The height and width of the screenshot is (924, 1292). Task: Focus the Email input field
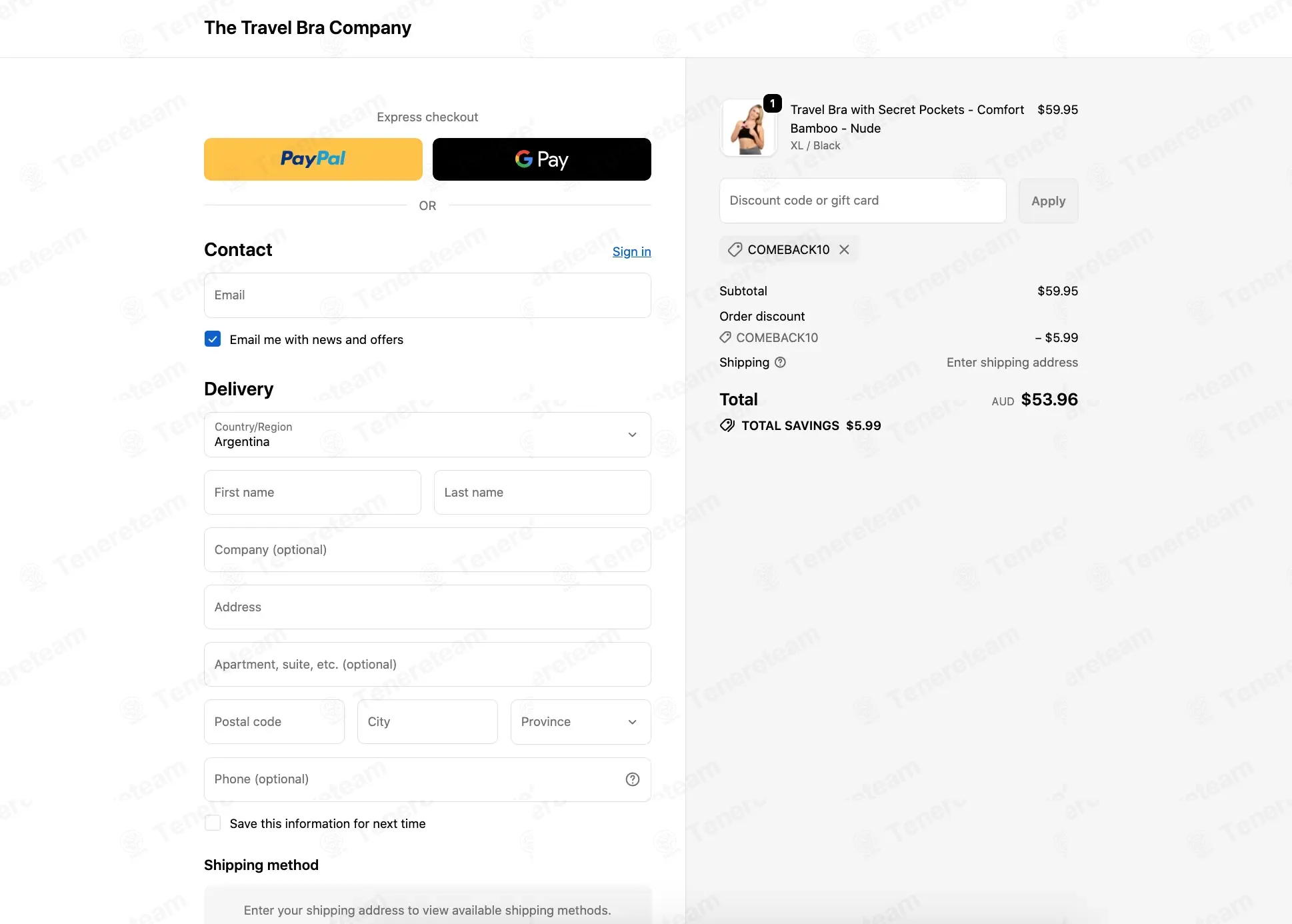point(427,295)
